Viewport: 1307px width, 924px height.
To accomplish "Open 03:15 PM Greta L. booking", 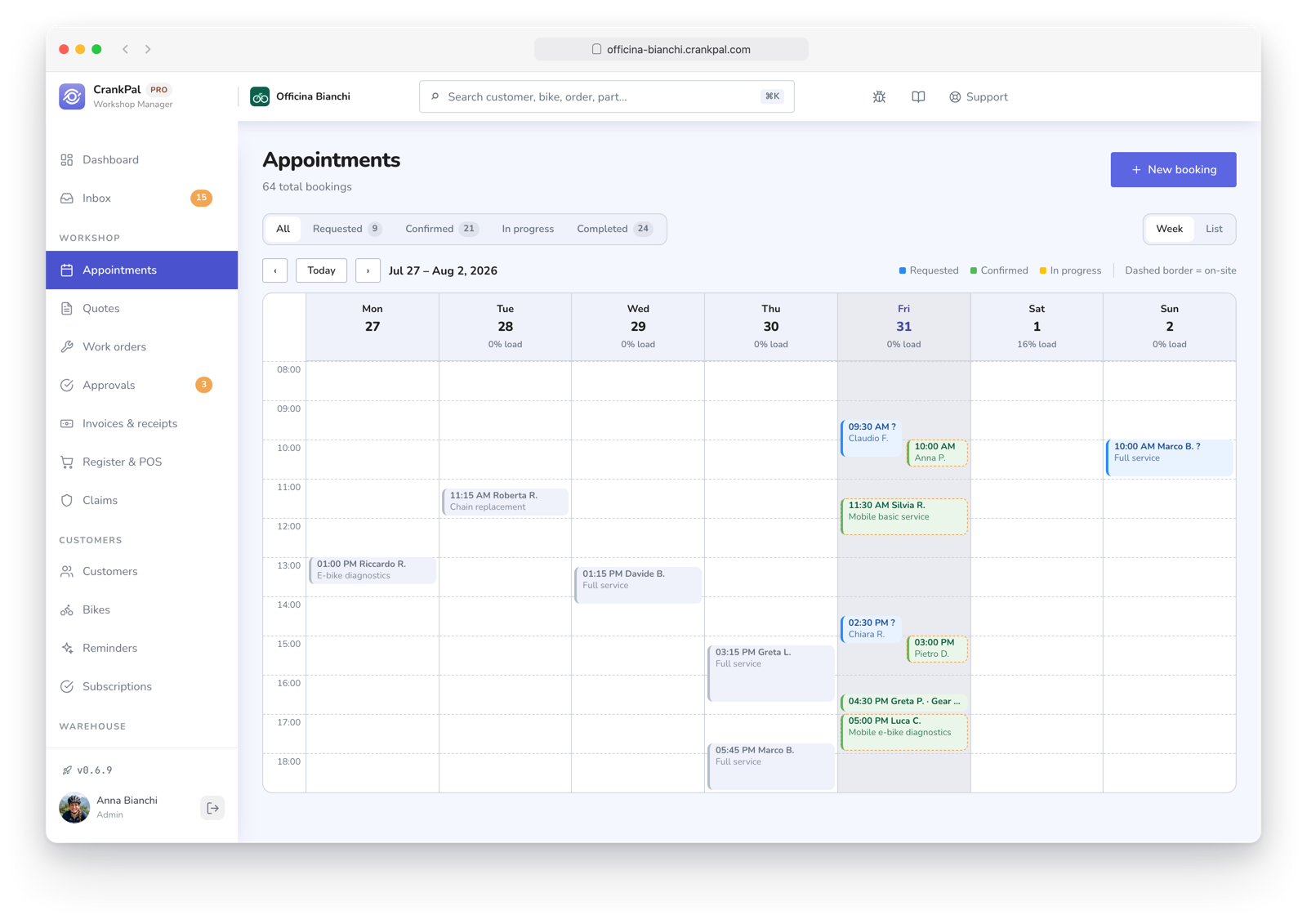I will coord(771,673).
